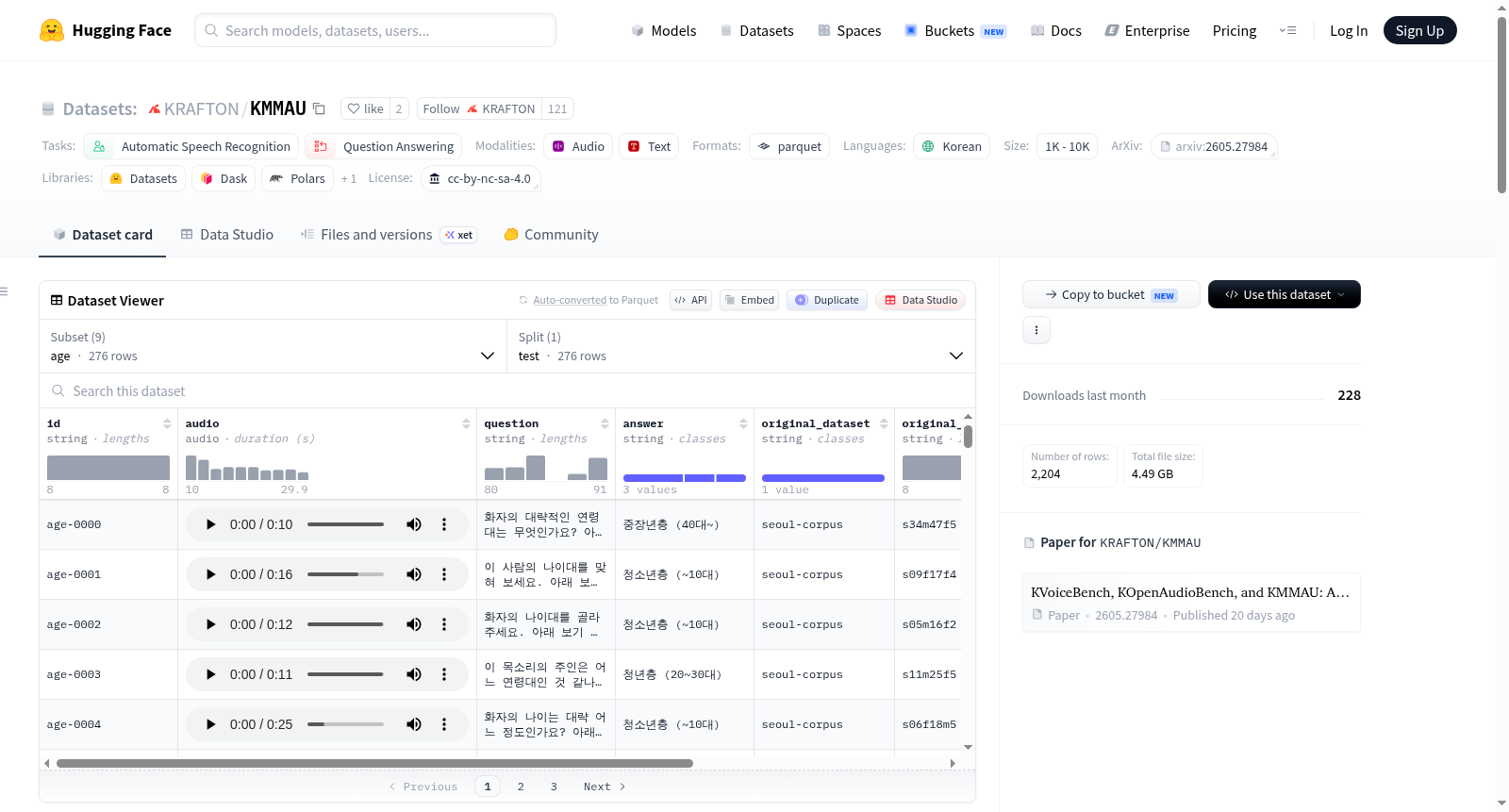Mute audio in row age-0002

tap(414, 624)
